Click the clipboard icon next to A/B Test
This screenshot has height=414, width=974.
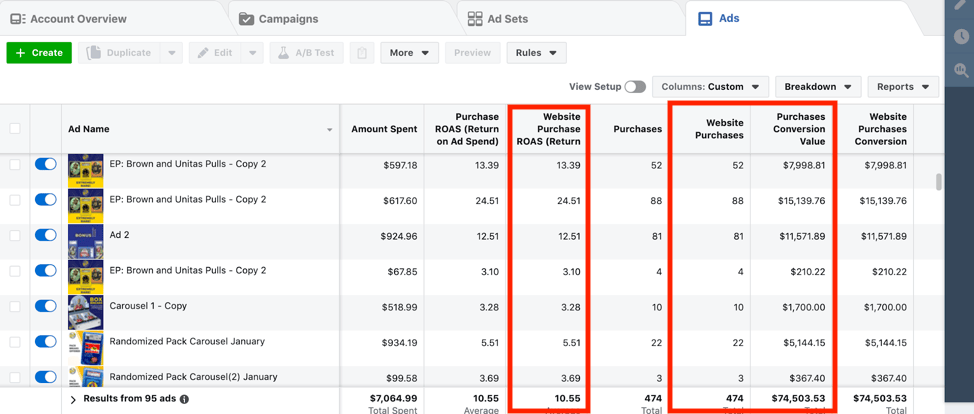coord(362,53)
